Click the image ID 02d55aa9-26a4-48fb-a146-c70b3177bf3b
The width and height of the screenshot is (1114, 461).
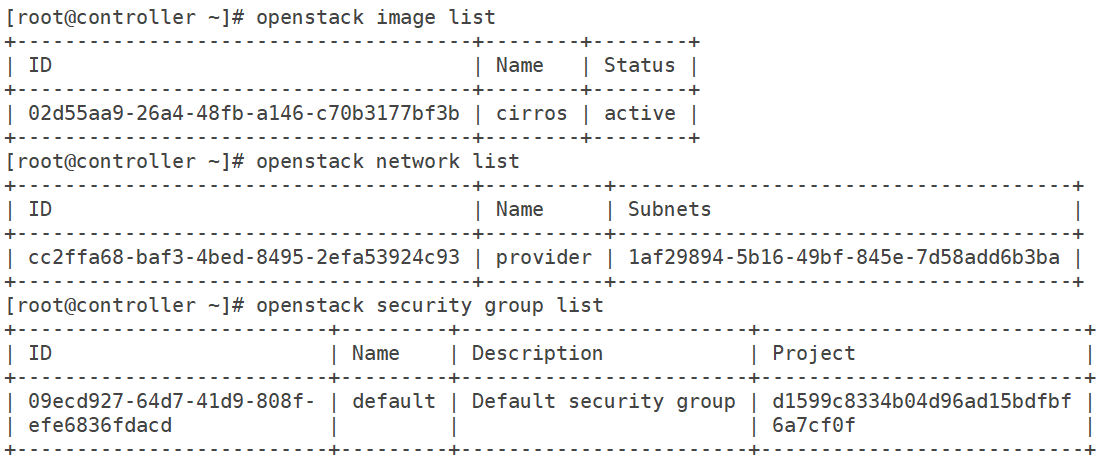tap(244, 114)
